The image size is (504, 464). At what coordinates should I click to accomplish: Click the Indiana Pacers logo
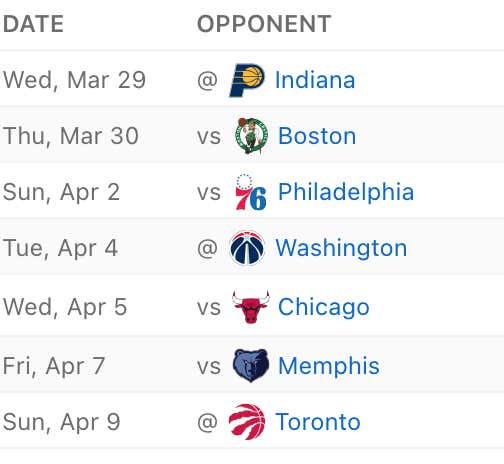pyautogui.click(x=247, y=80)
